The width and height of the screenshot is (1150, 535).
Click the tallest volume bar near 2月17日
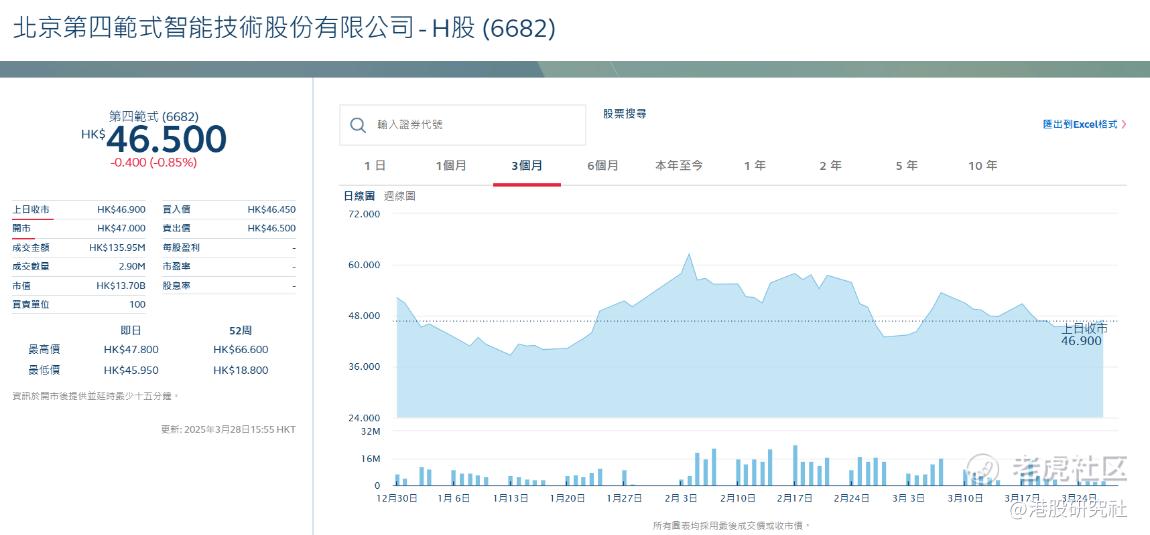coord(795,465)
